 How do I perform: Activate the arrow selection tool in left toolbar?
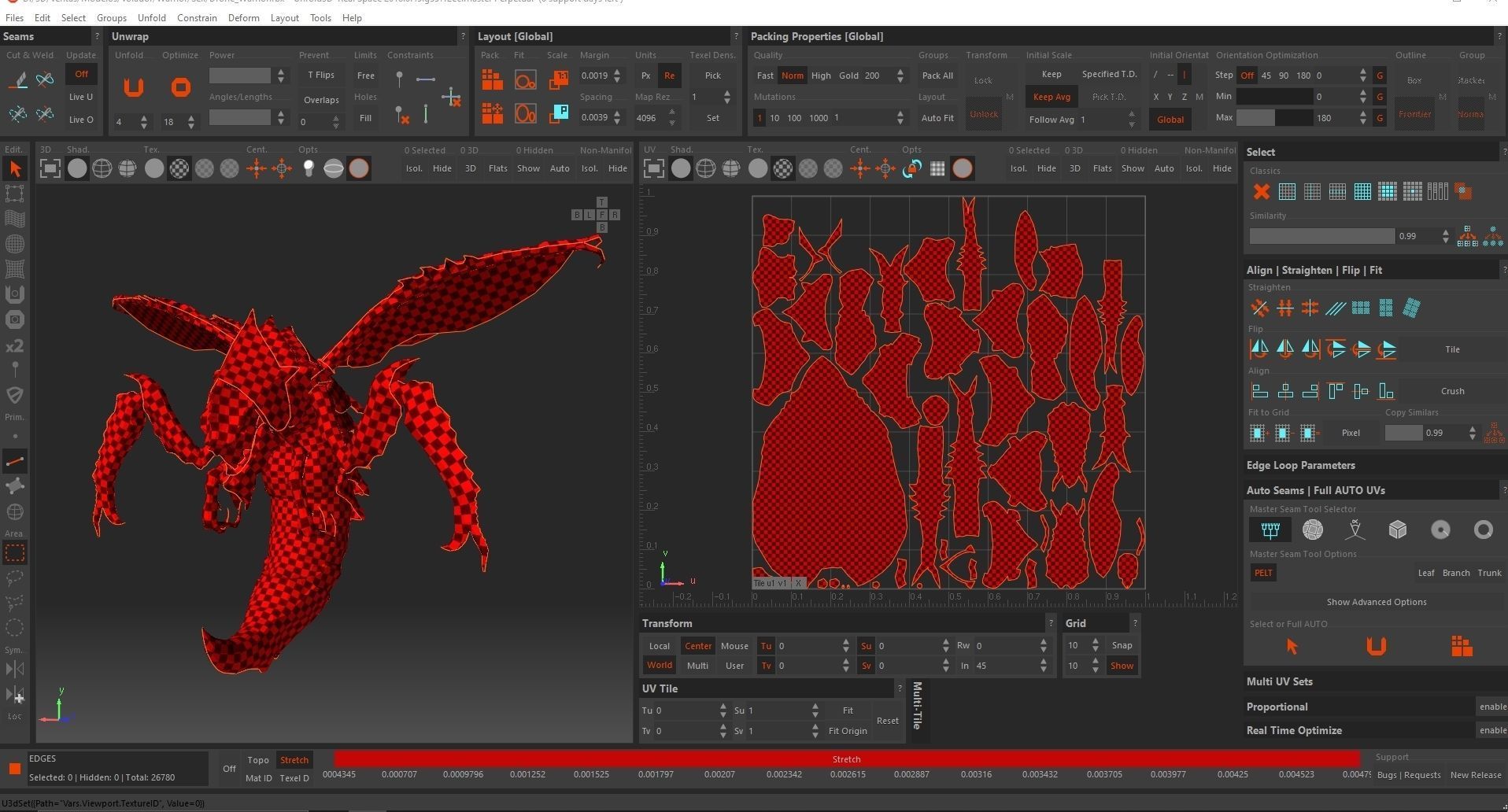pos(15,168)
